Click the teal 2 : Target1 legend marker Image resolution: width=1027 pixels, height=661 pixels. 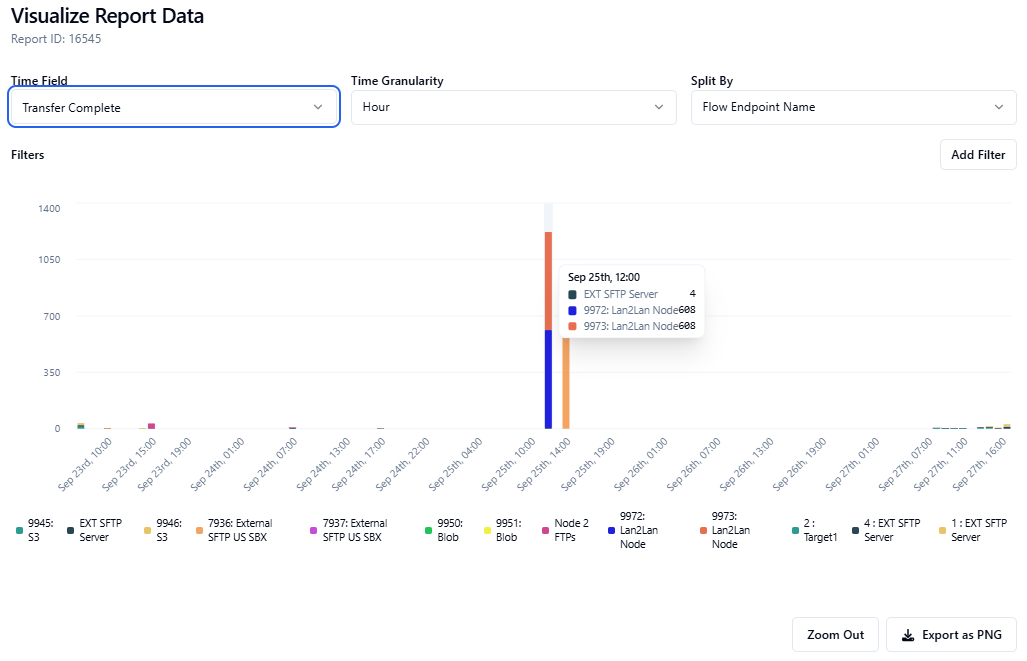pyautogui.click(x=796, y=530)
